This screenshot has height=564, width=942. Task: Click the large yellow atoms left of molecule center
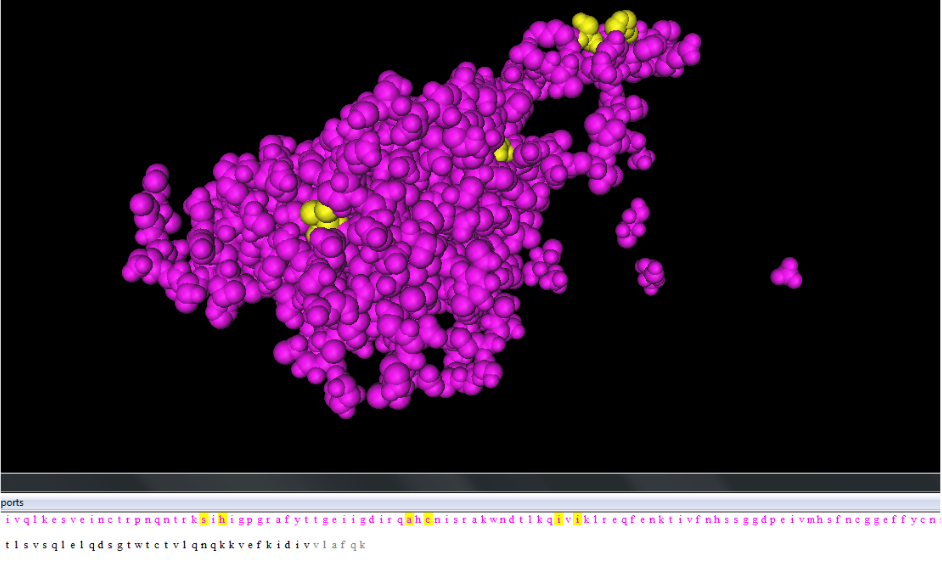[319, 219]
